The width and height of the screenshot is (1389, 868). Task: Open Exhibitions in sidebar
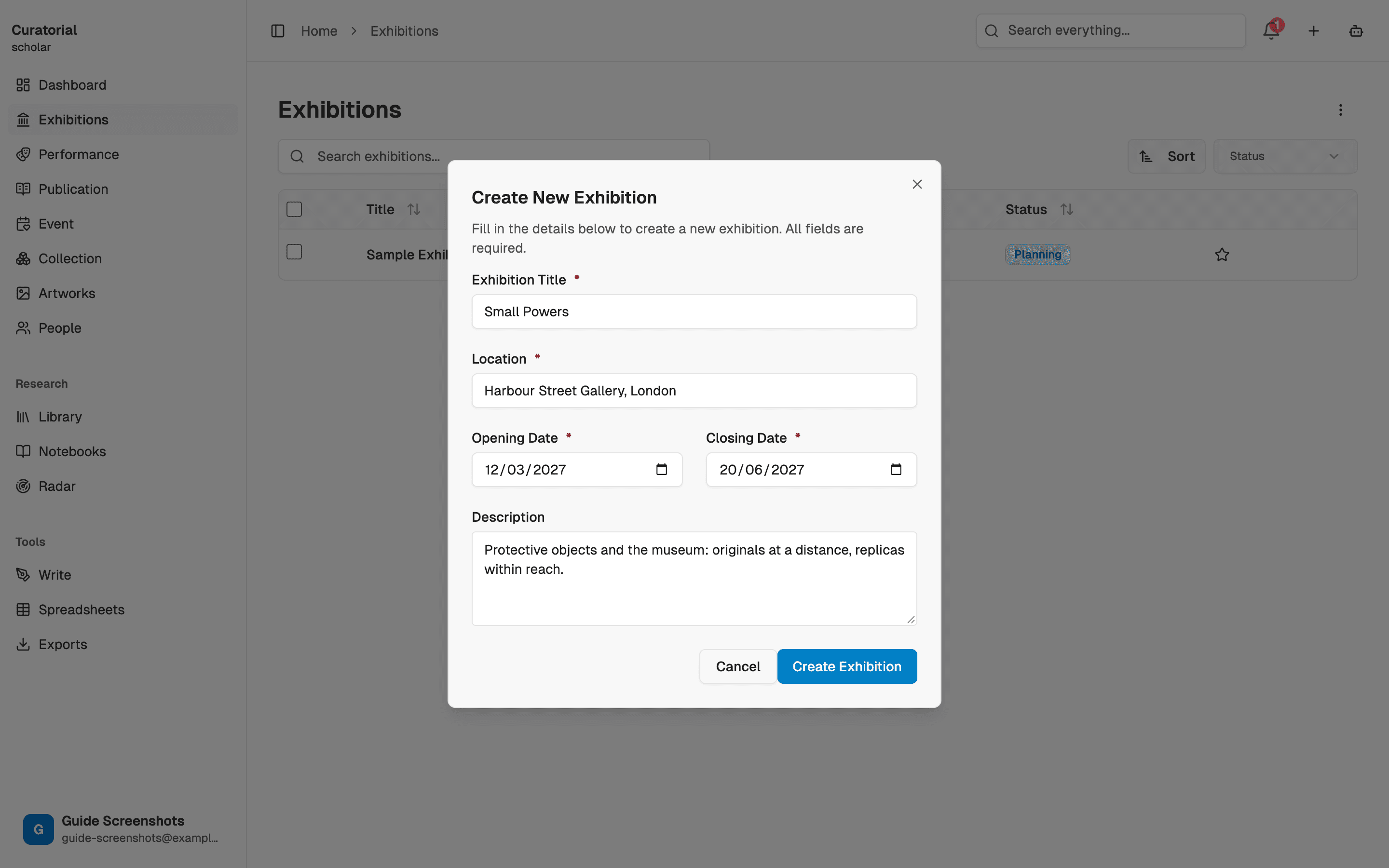coord(123,120)
